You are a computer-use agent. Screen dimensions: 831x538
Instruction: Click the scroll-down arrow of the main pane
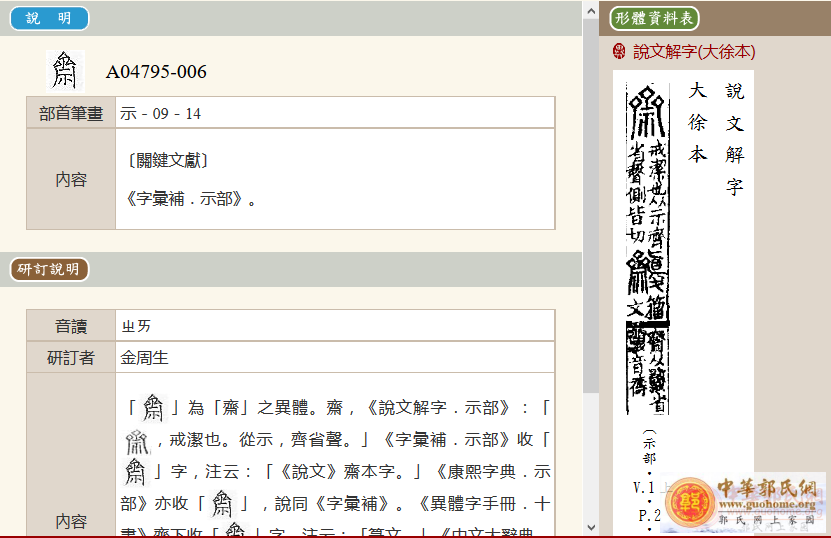591,527
